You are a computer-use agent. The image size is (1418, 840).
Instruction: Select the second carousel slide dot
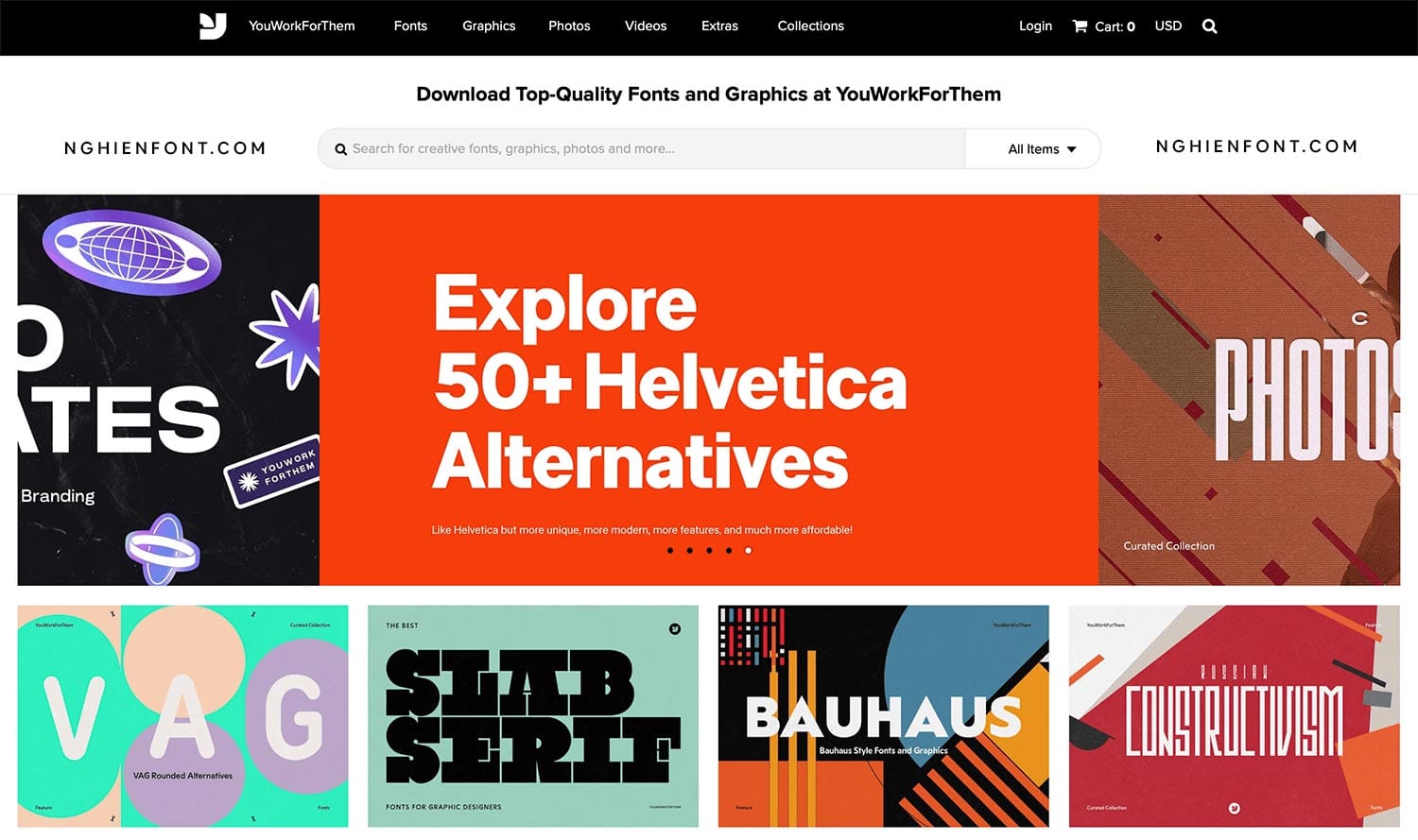click(689, 550)
